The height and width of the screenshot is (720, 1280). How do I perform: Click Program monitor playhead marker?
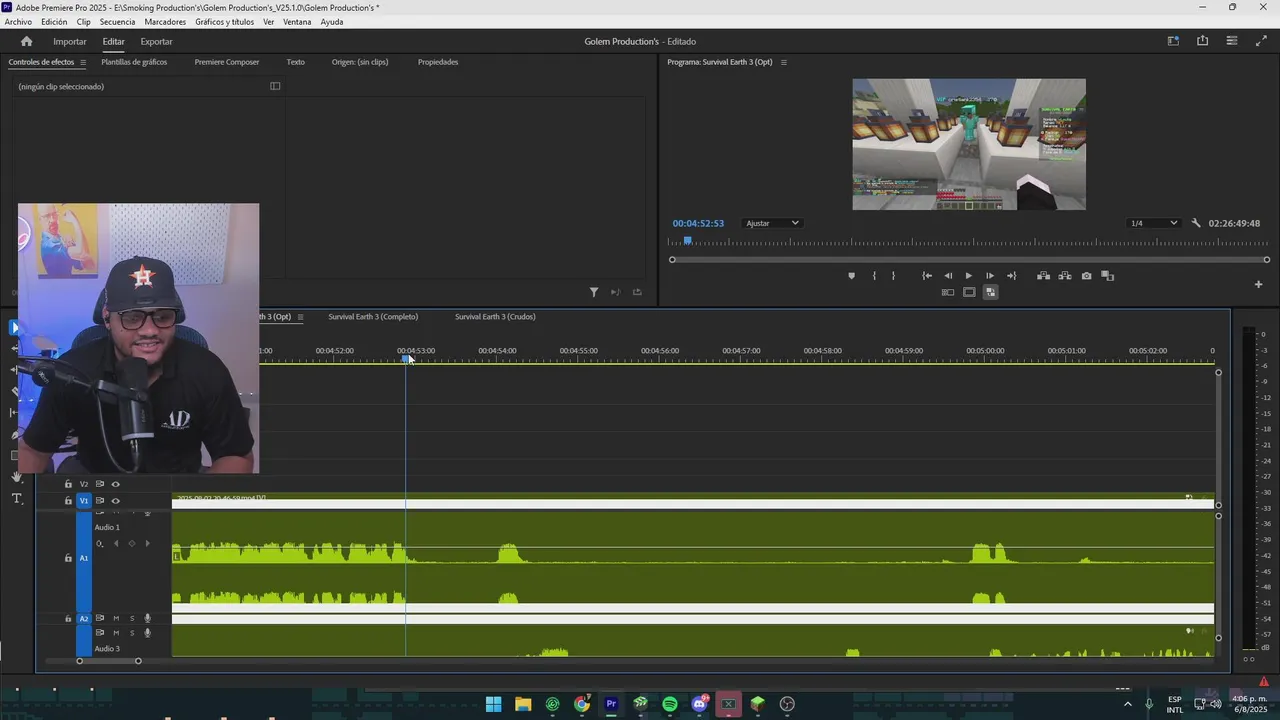click(x=687, y=241)
